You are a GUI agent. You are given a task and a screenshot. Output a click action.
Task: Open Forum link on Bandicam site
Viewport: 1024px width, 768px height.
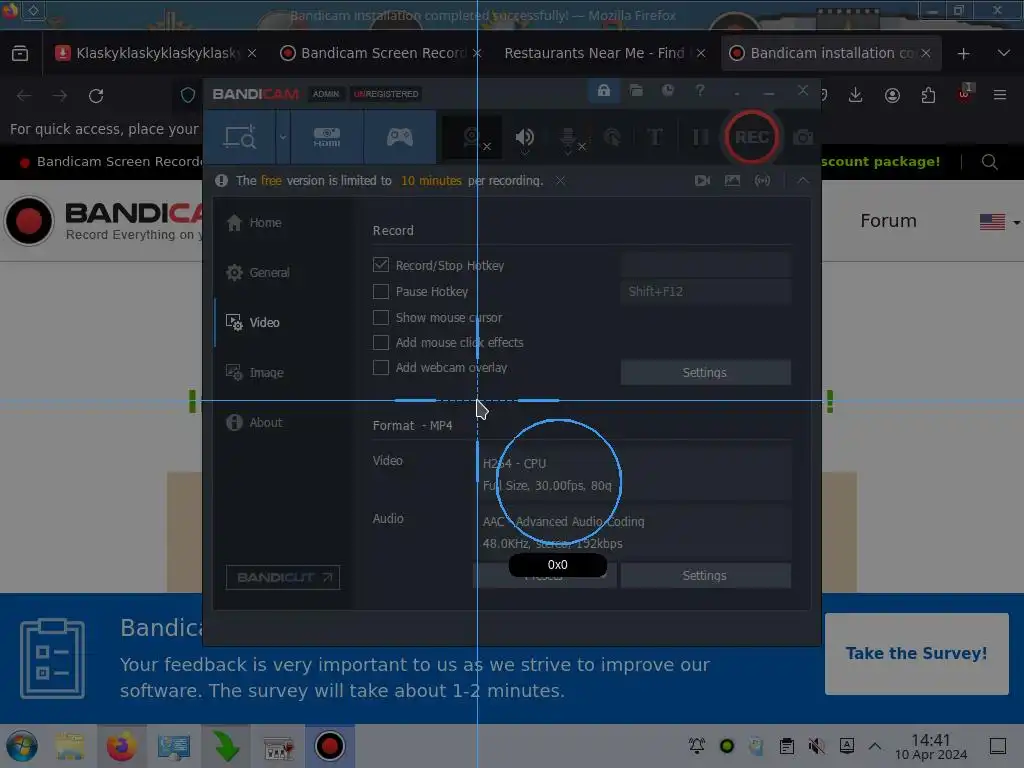tap(888, 221)
